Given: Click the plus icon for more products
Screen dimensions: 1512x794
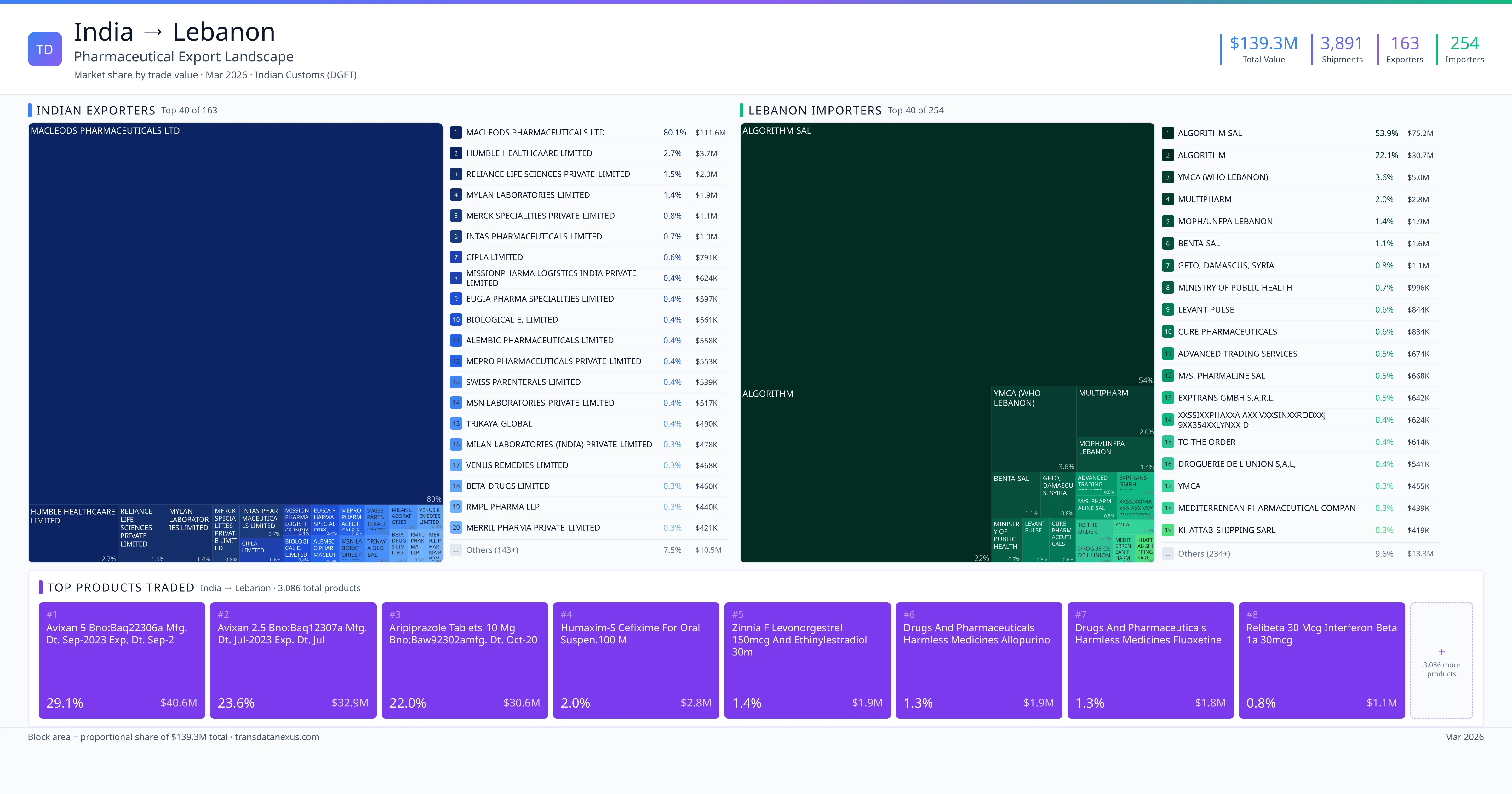Looking at the screenshot, I should (x=1441, y=652).
